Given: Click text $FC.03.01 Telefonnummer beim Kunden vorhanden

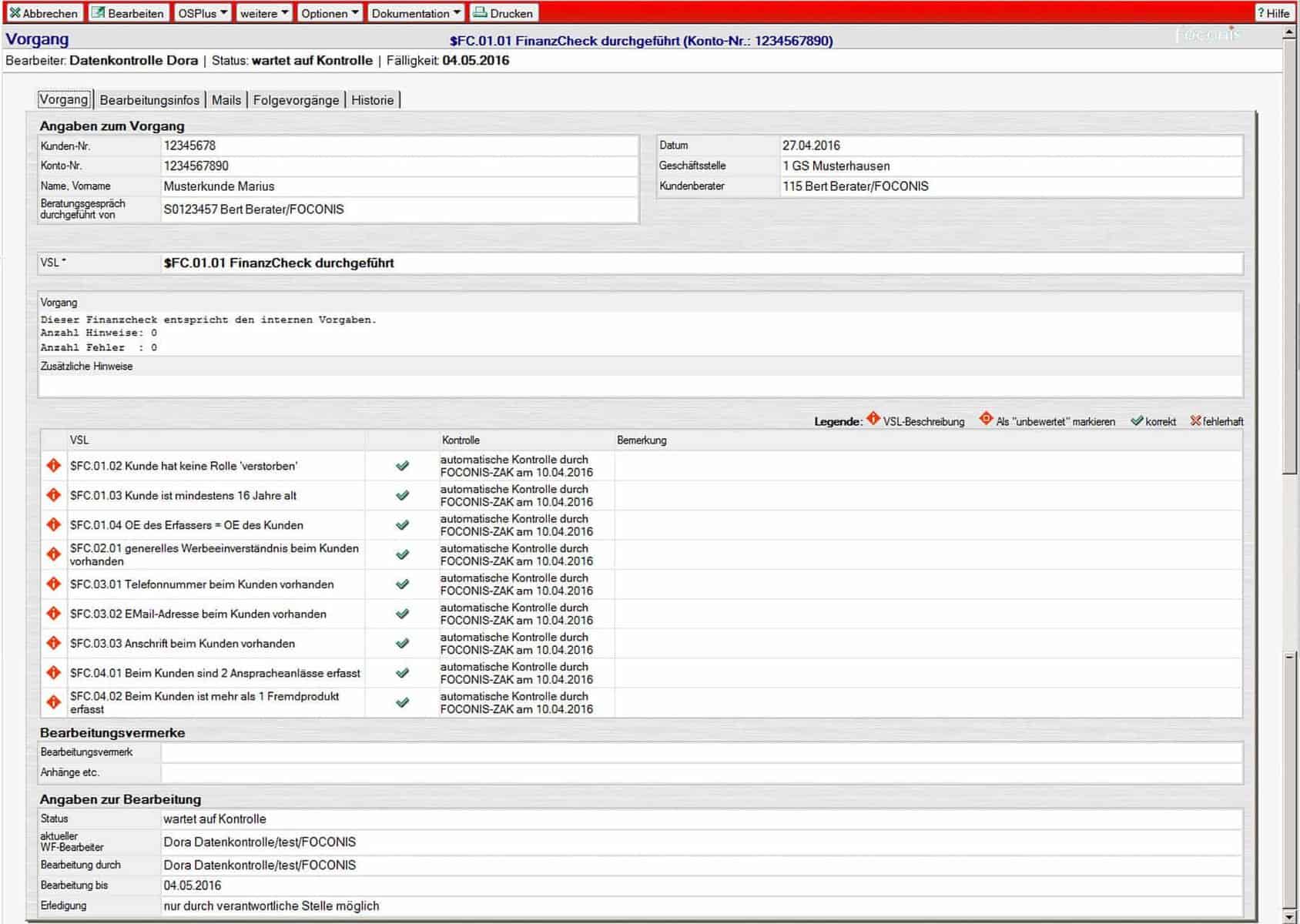Looking at the screenshot, I should 202,584.
